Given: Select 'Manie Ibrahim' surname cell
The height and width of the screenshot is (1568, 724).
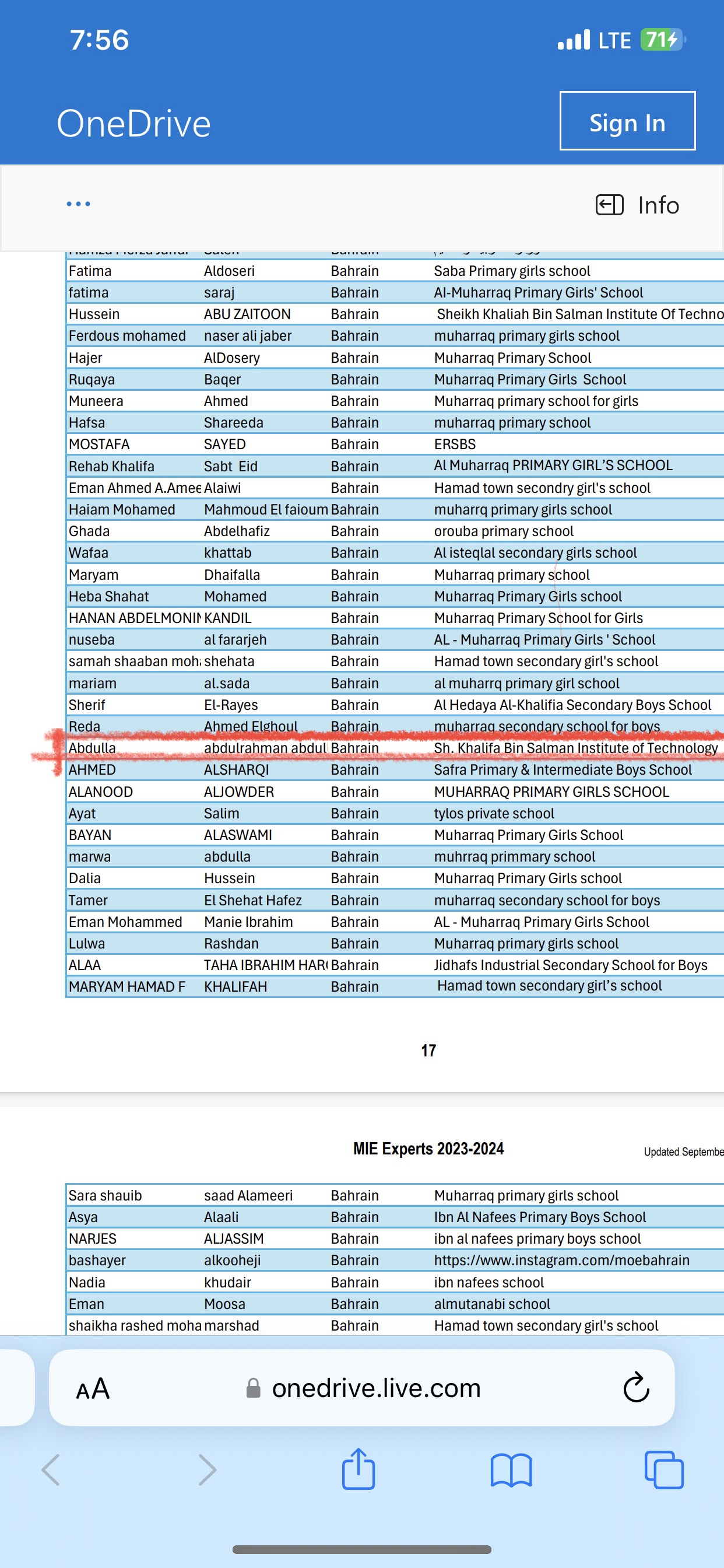Looking at the screenshot, I should [x=248, y=922].
